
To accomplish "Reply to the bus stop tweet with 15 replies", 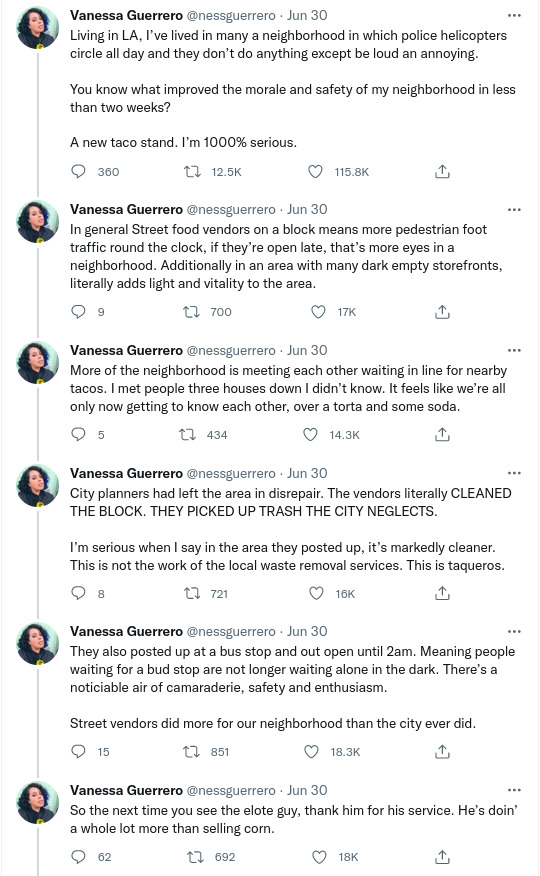I will point(78,751).
